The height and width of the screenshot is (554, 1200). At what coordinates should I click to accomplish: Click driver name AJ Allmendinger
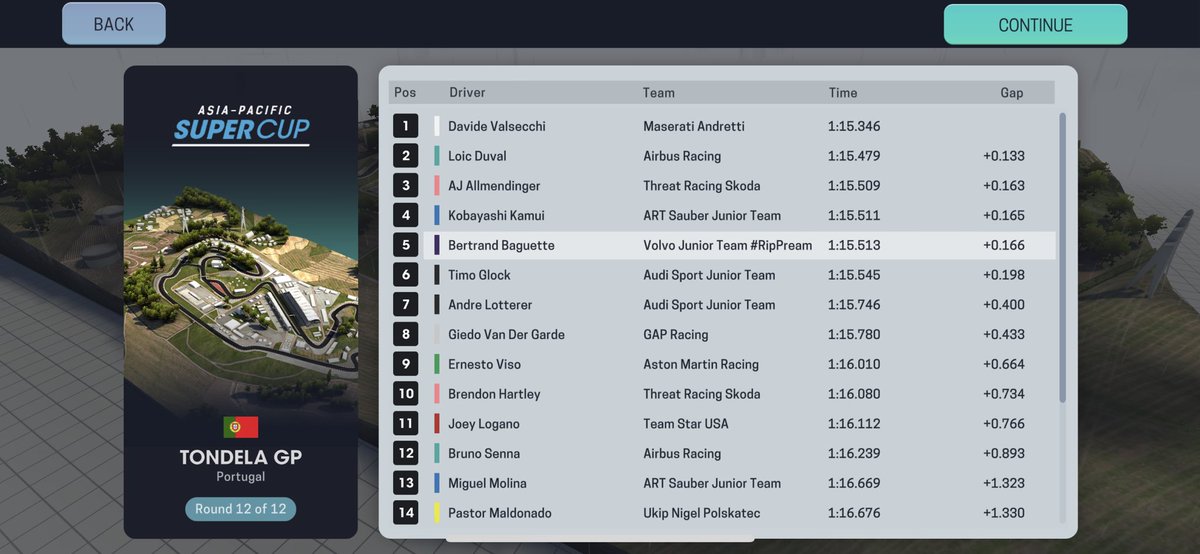(494, 186)
